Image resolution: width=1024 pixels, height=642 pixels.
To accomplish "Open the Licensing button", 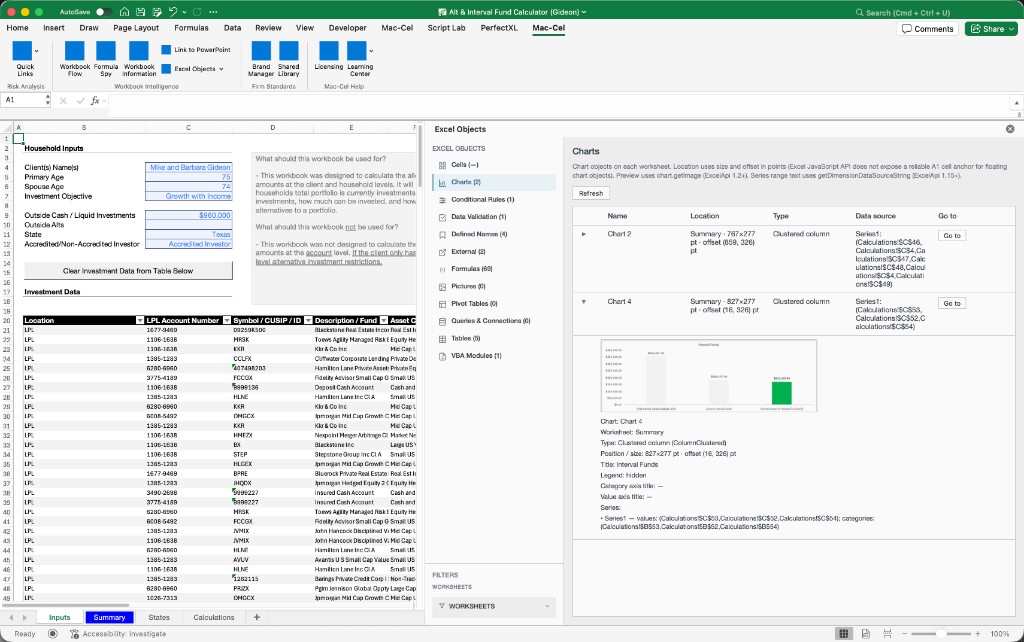I will point(328,56).
